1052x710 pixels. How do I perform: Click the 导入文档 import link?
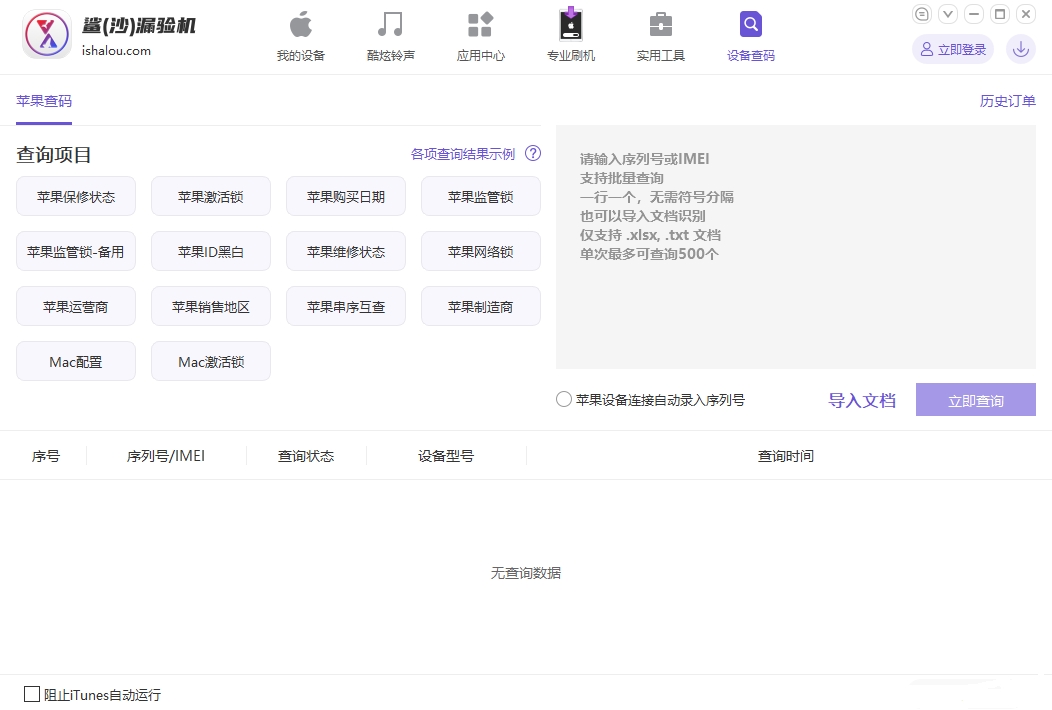click(862, 399)
